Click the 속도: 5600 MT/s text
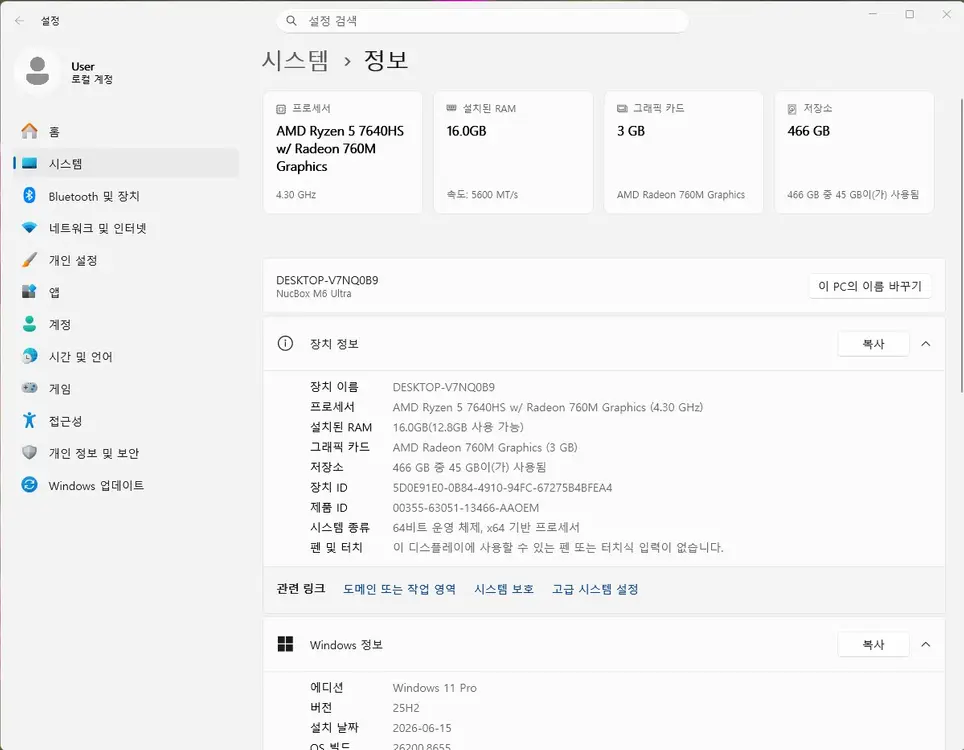964x750 pixels. [482, 195]
